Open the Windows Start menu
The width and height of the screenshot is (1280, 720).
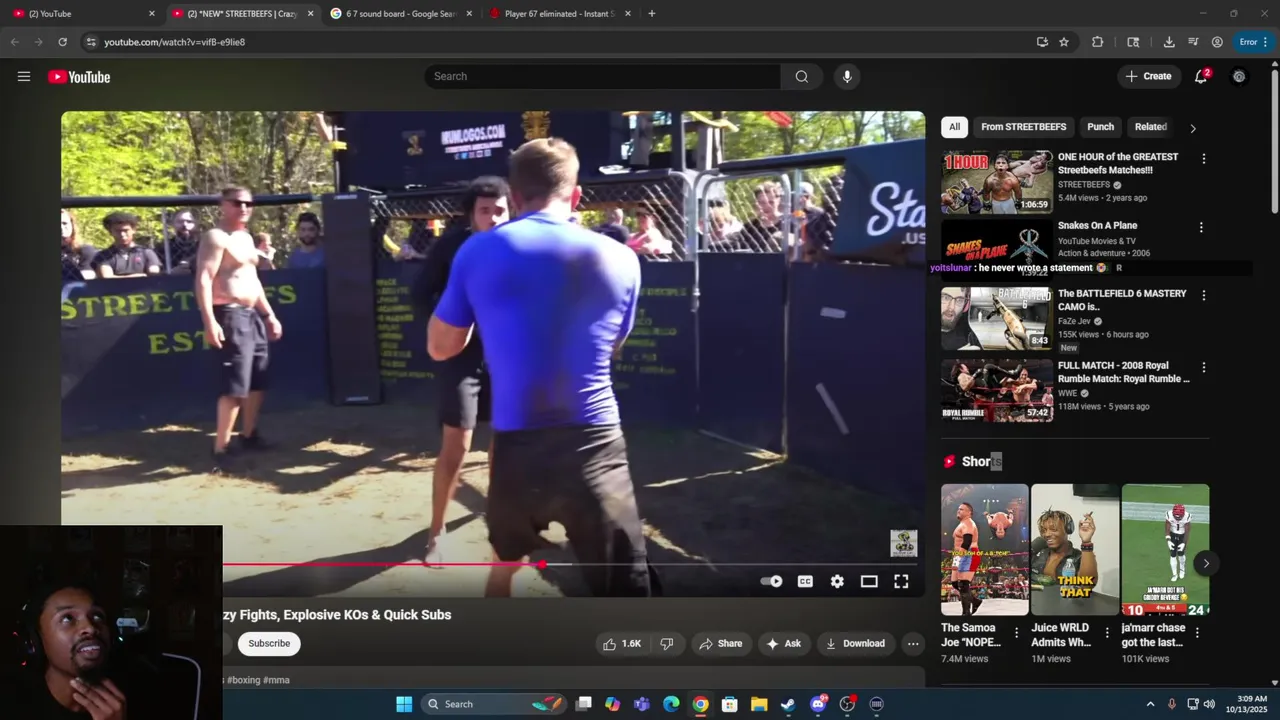(x=404, y=704)
